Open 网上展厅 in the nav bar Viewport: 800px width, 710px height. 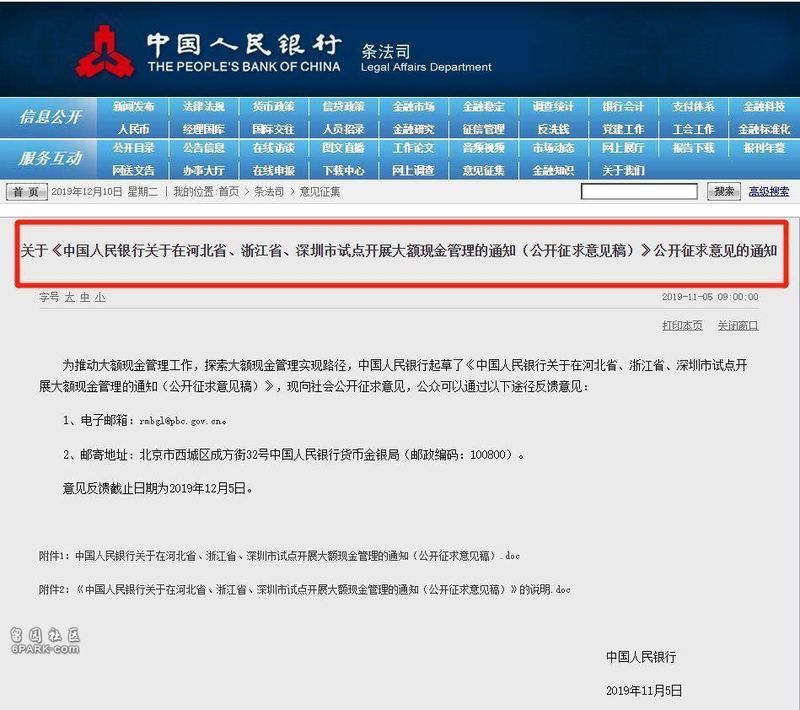pyautogui.click(x=623, y=148)
